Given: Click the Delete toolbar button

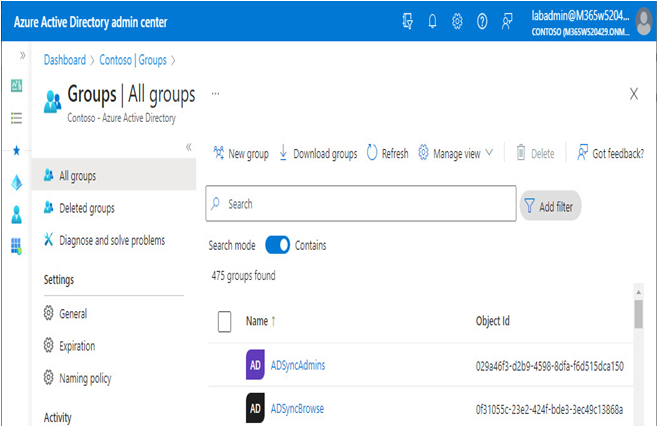Looking at the screenshot, I should tap(535, 153).
